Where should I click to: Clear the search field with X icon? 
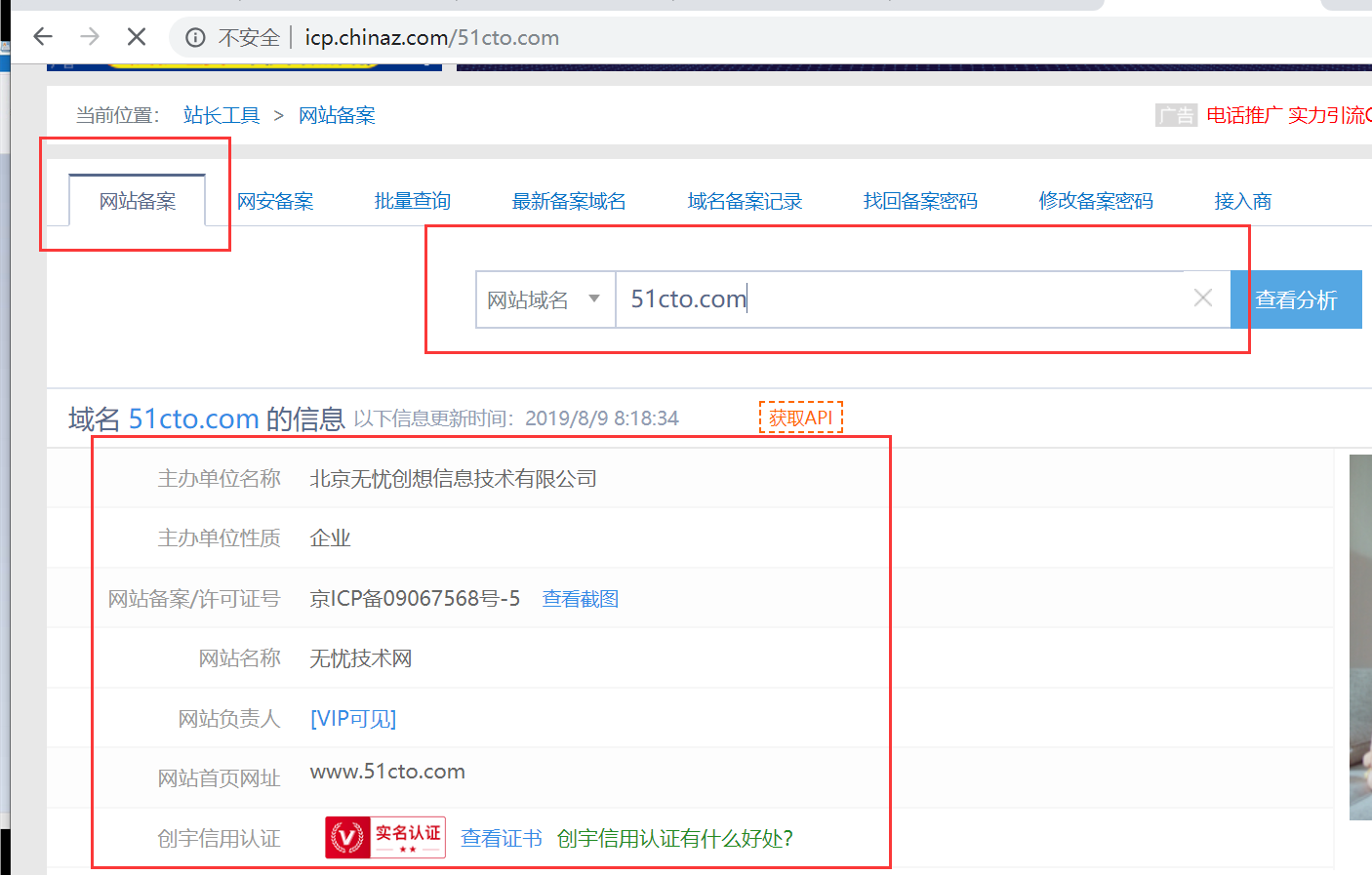[x=1203, y=298]
